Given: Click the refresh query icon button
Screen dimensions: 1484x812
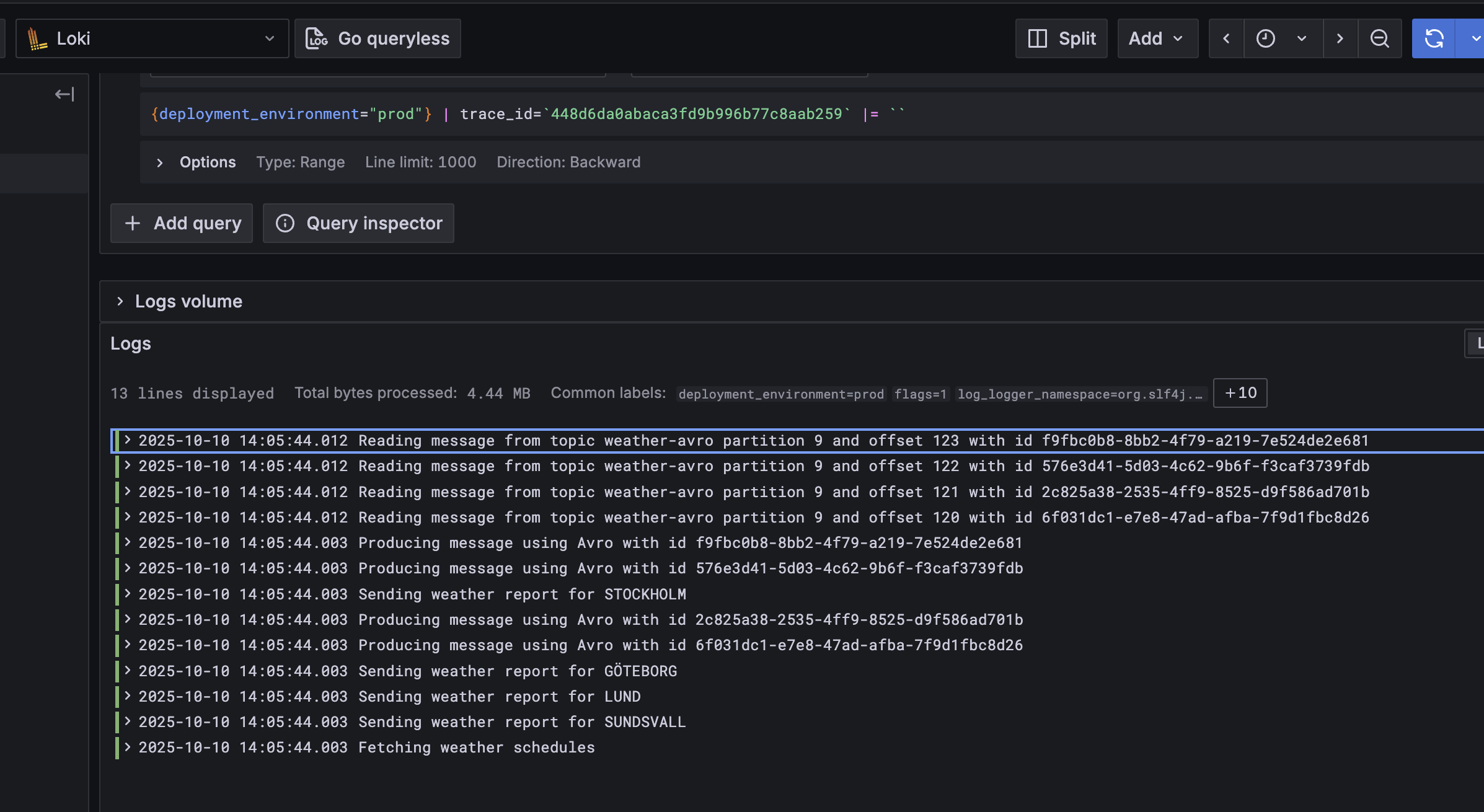Looking at the screenshot, I should click(x=1433, y=38).
